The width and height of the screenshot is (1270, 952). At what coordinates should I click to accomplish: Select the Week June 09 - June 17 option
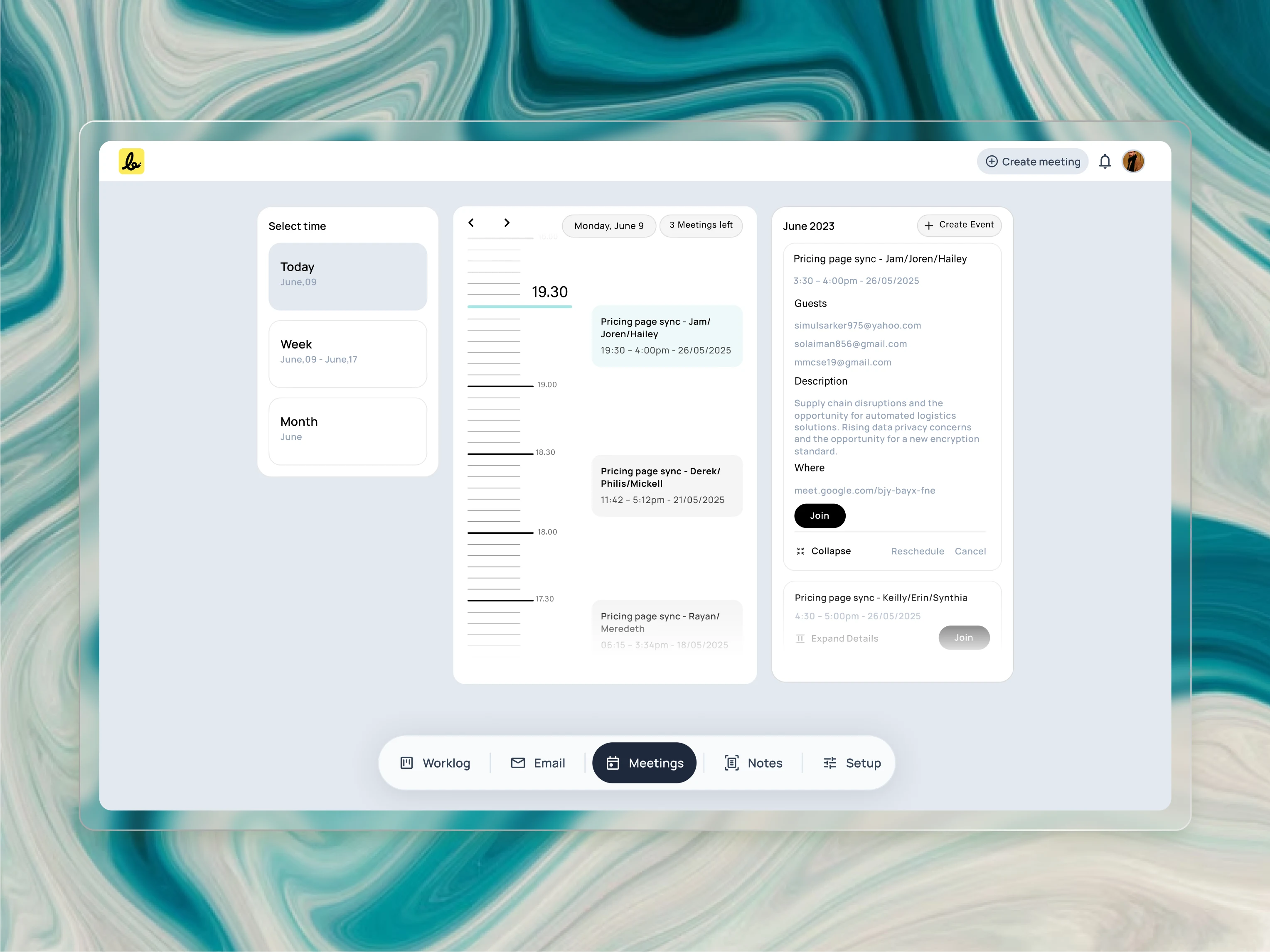pos(347,353)
